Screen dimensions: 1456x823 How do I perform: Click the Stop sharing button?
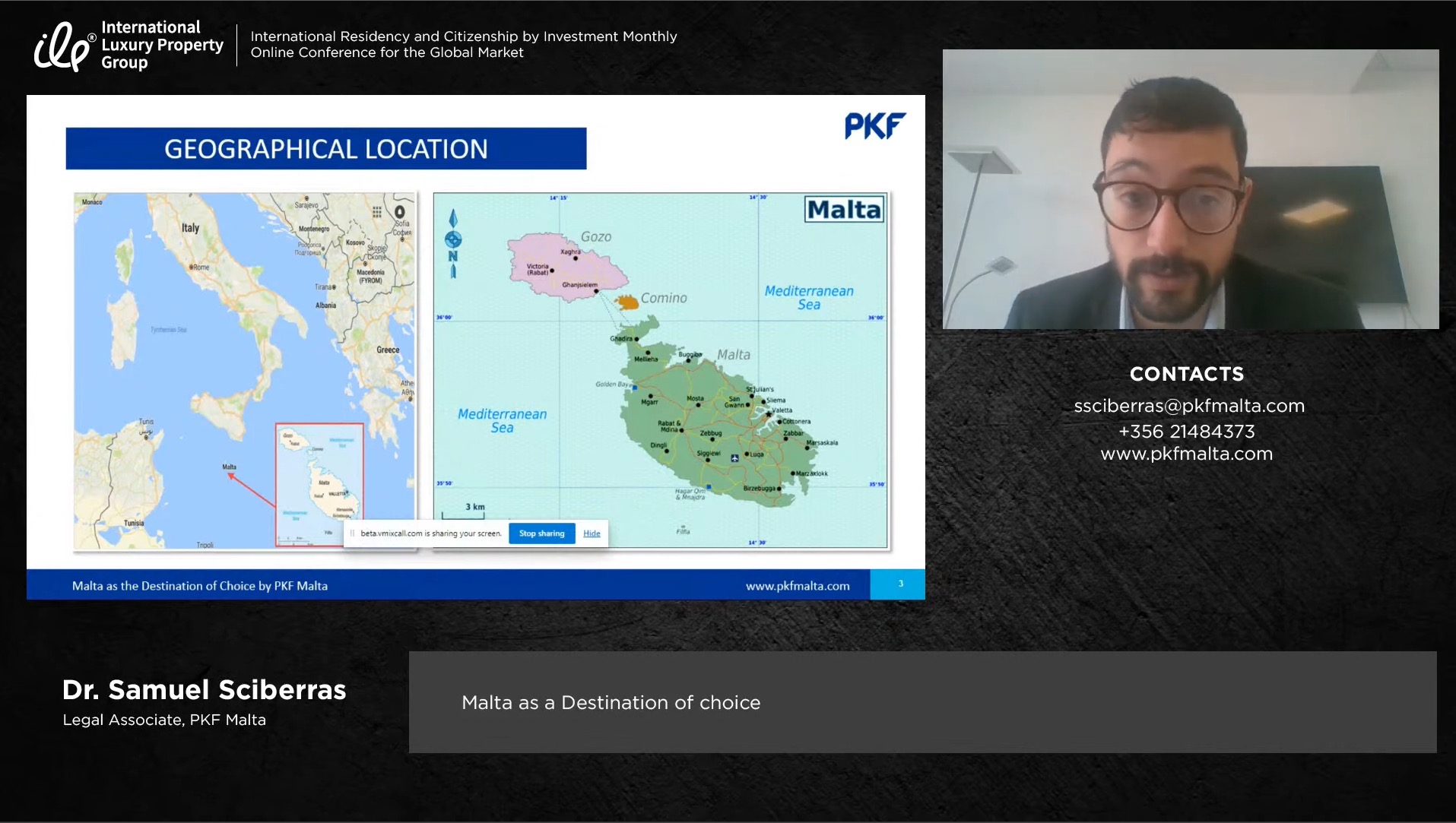[x=541, y=533]
